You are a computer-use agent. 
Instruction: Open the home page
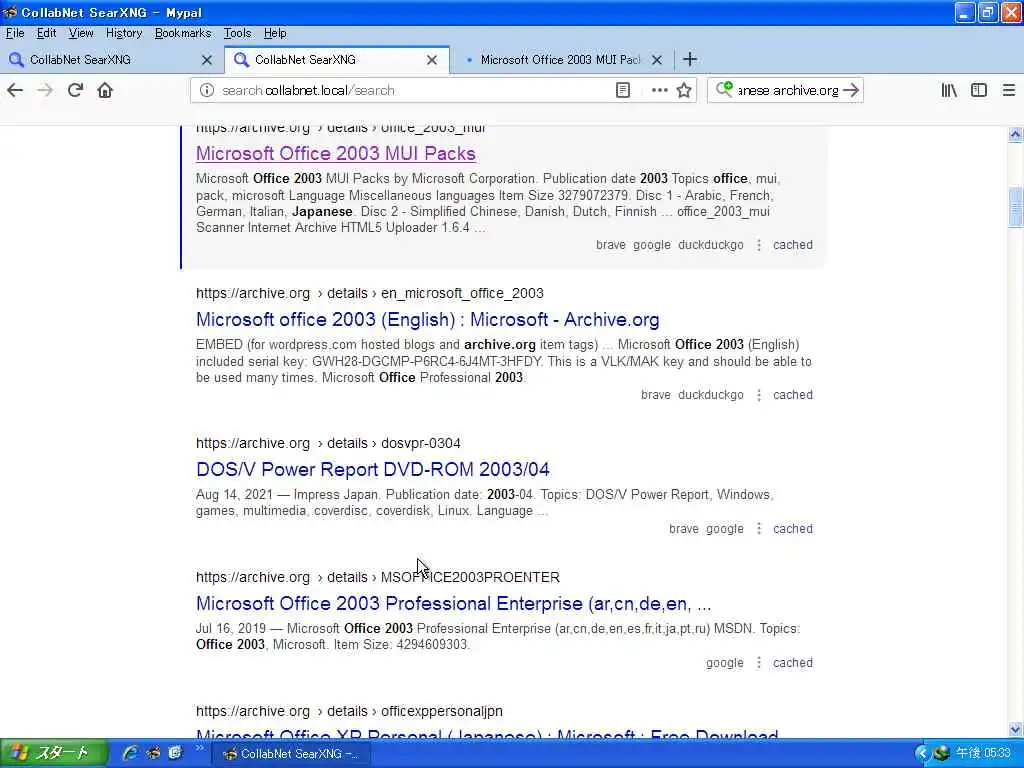click(x=105, y=90)
